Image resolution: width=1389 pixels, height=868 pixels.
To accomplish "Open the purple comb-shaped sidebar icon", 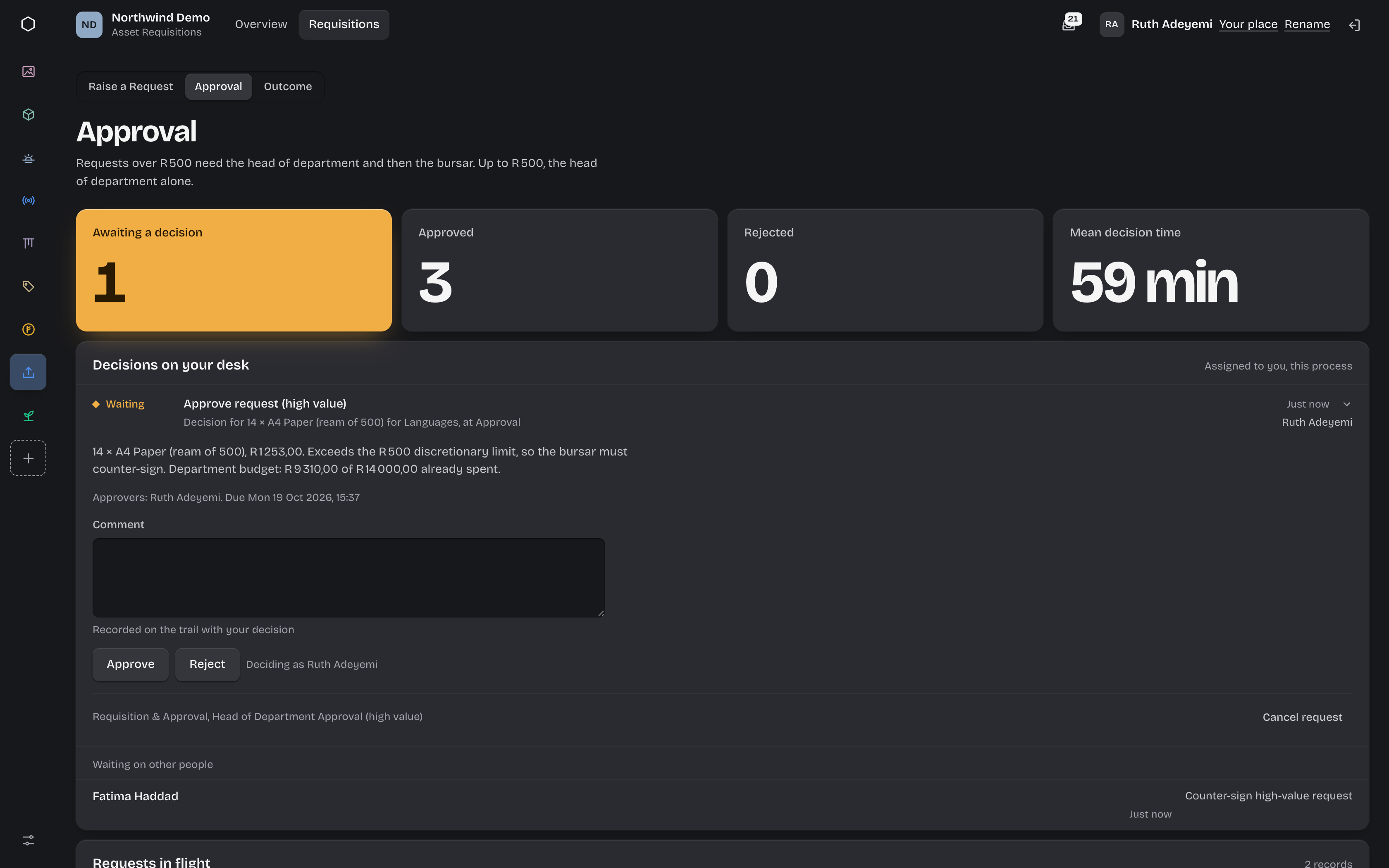I will coord(28,243).
